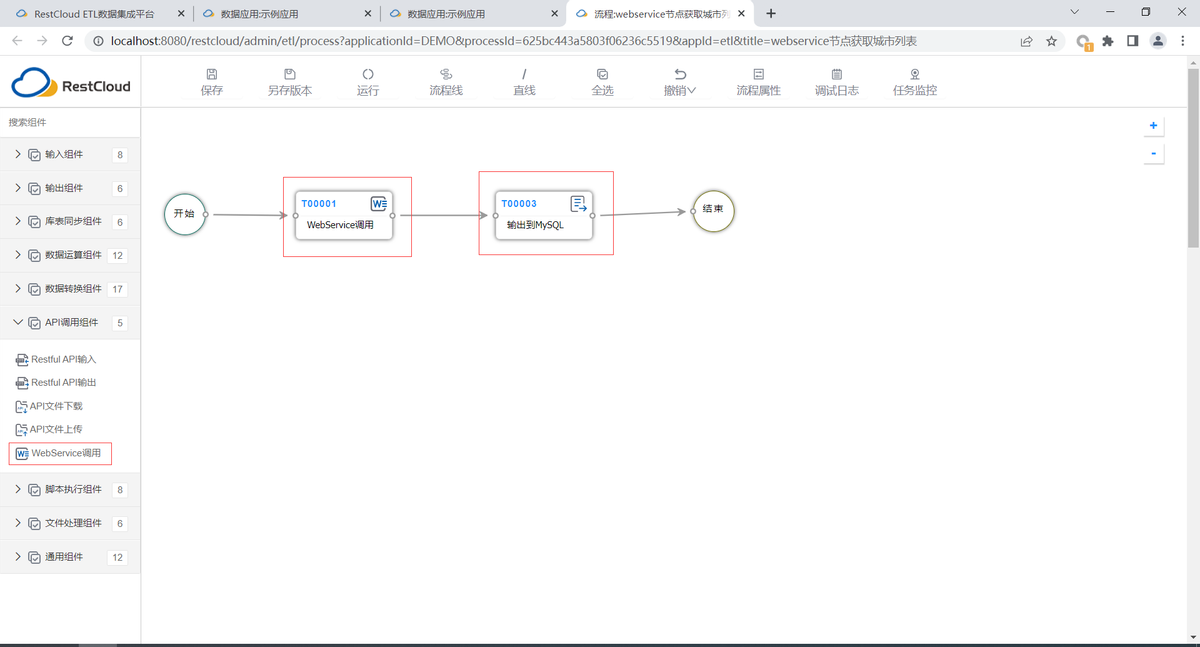
Task: Click the 输入组件 folder icon
Action: pos(35,155)
